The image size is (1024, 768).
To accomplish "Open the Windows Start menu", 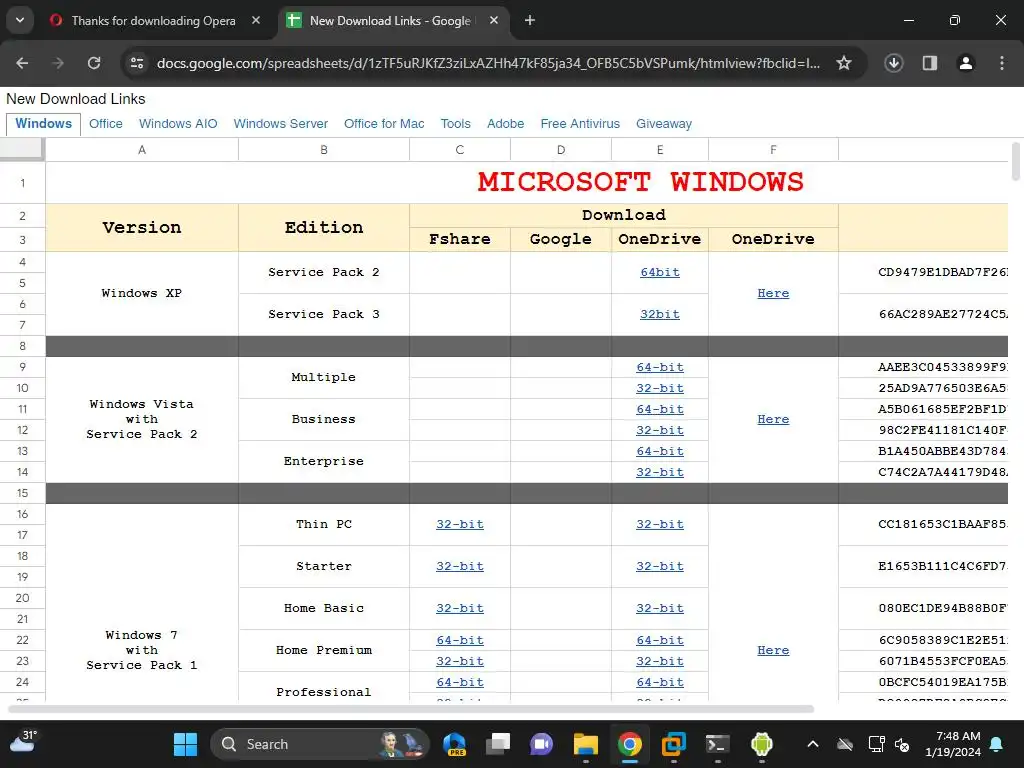I will 185,744.
